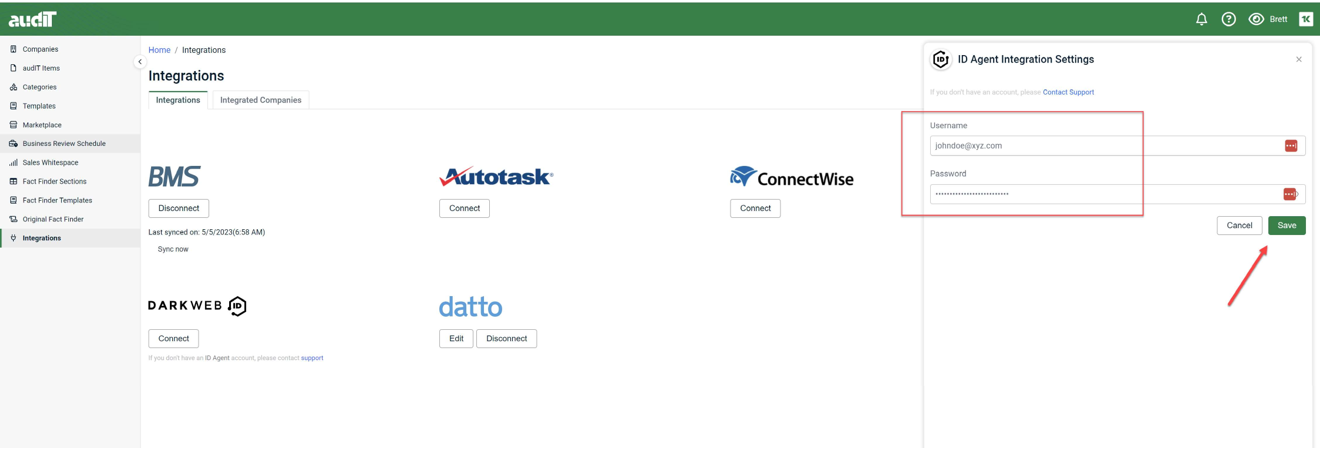Disconnect the BMS integration
This screenshot has height=474, width=1322.
[179, 209]
